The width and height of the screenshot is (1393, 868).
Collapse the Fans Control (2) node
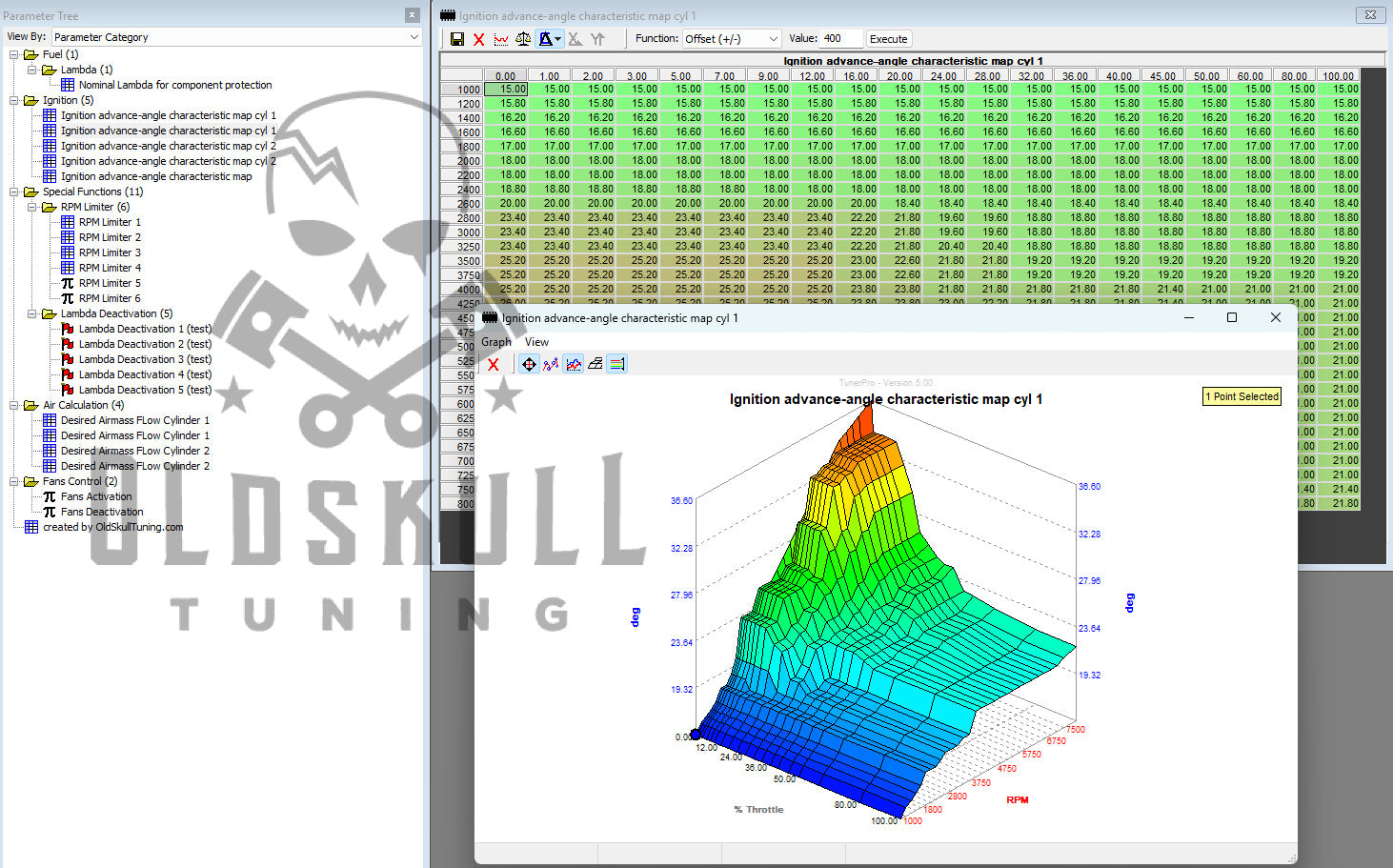14,481
